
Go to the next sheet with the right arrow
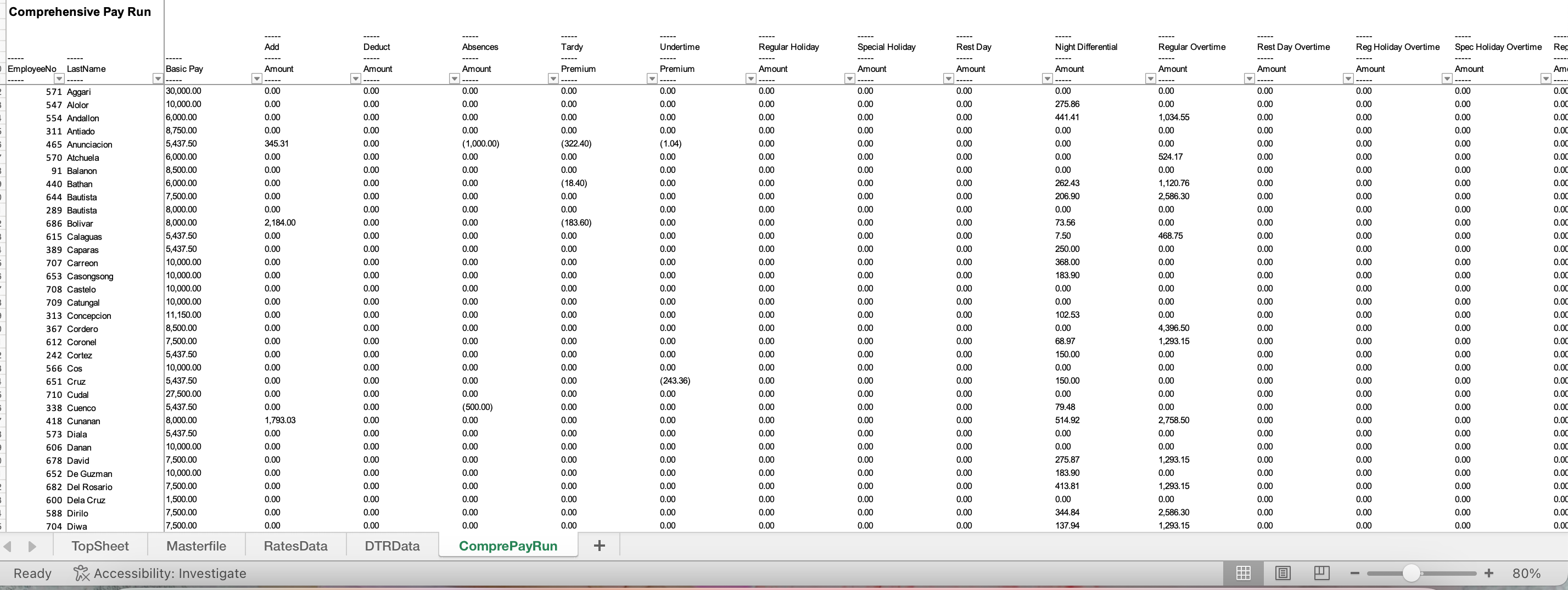[32, 546]
